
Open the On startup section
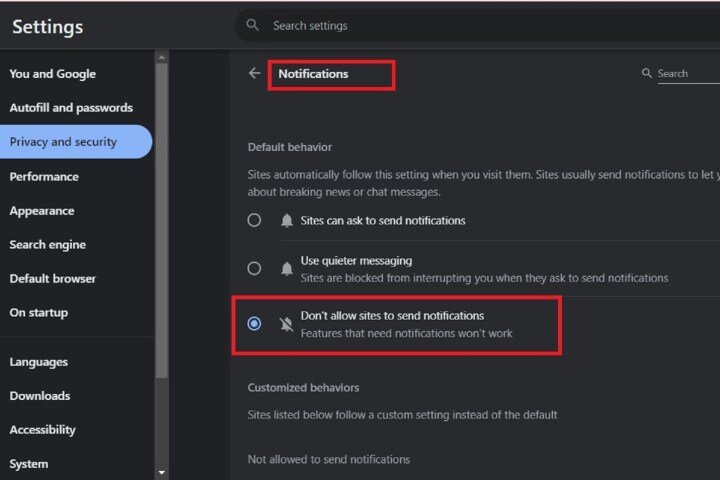[39, 313]
